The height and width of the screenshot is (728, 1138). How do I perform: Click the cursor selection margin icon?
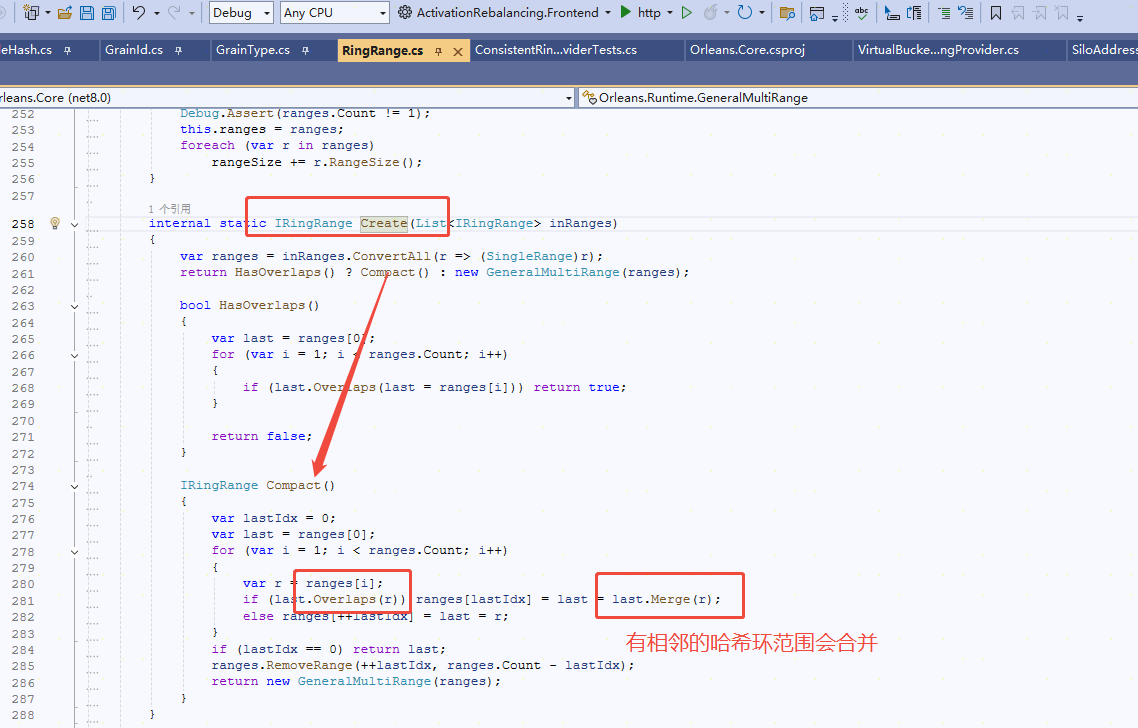point(893,13)
